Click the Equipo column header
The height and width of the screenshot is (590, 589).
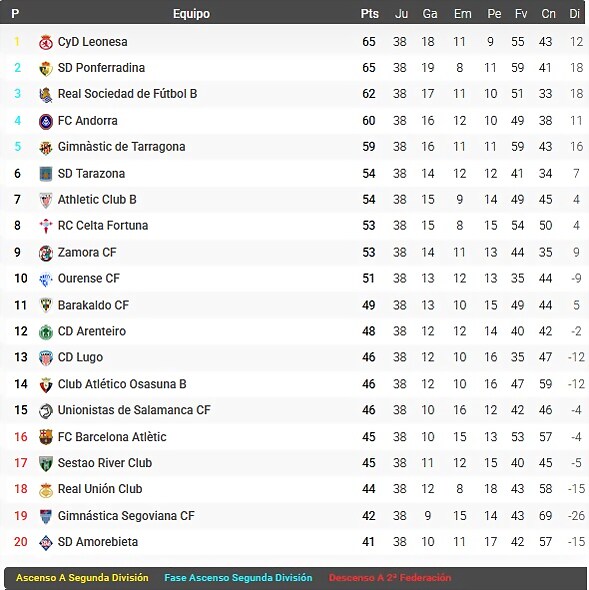(191, 14)
